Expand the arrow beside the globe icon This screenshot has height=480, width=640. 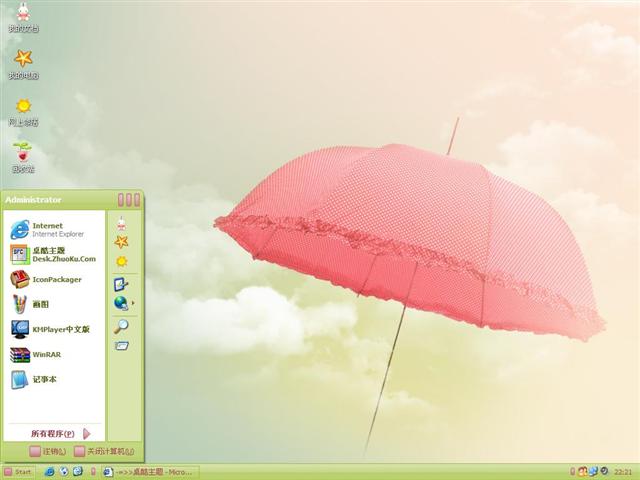[133, 303]
